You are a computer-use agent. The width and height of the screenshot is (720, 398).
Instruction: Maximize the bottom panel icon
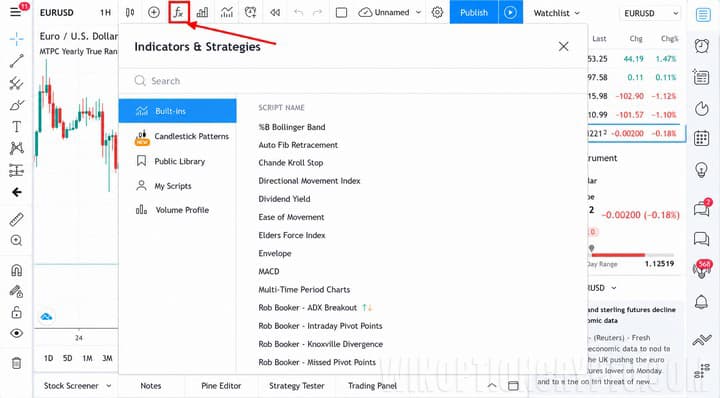[x=513, y=385]
